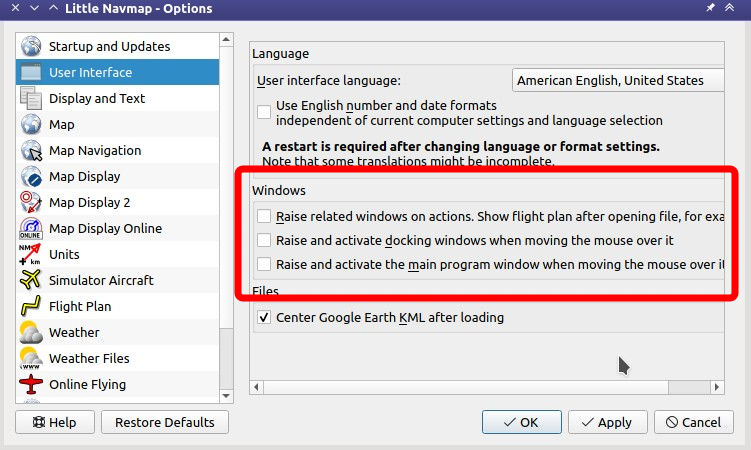Click the Weather Files www cloud icon
Screen dimensions: 751x450
coord(31,358)
